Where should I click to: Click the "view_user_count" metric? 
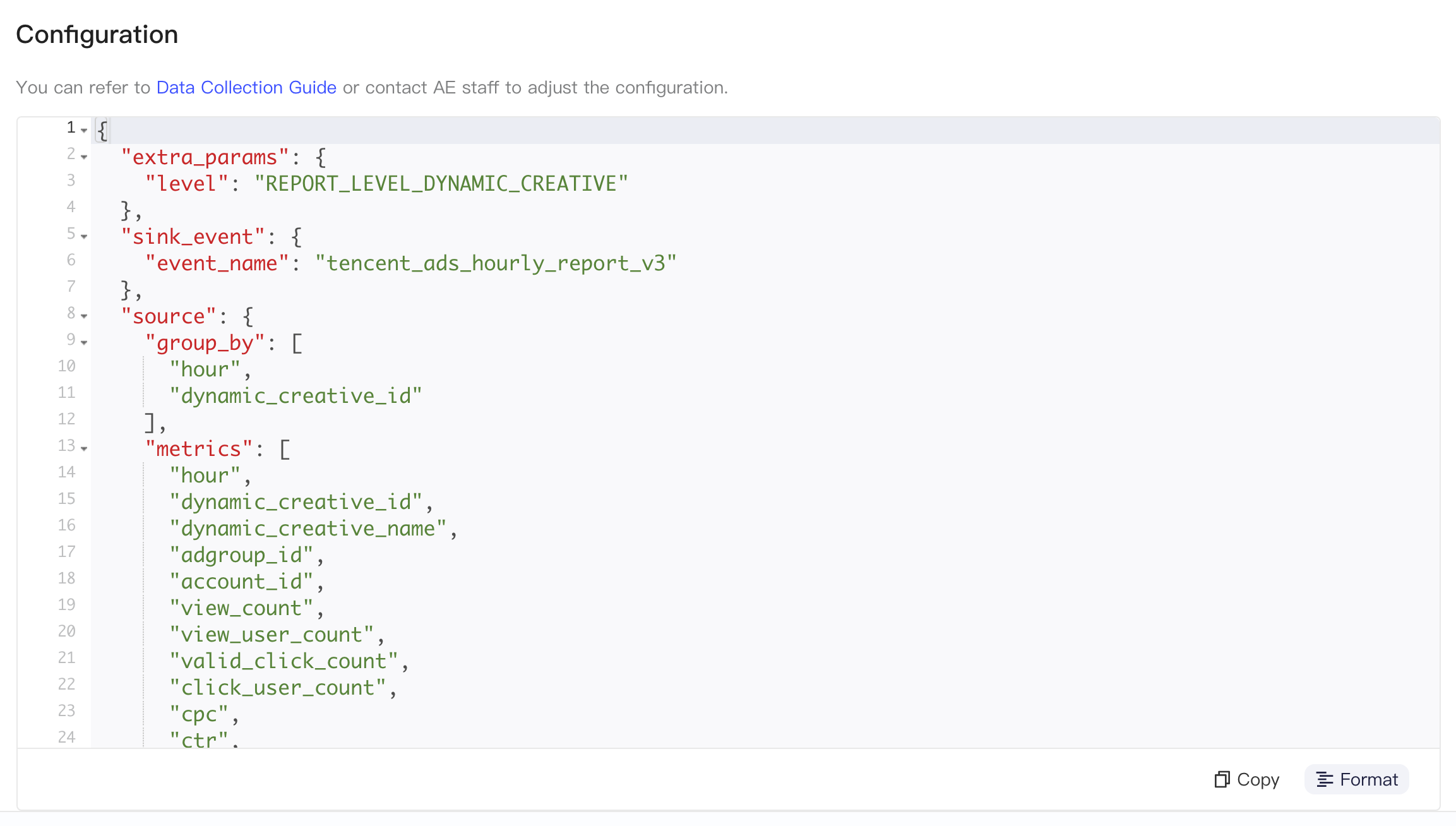pos(272,634)
